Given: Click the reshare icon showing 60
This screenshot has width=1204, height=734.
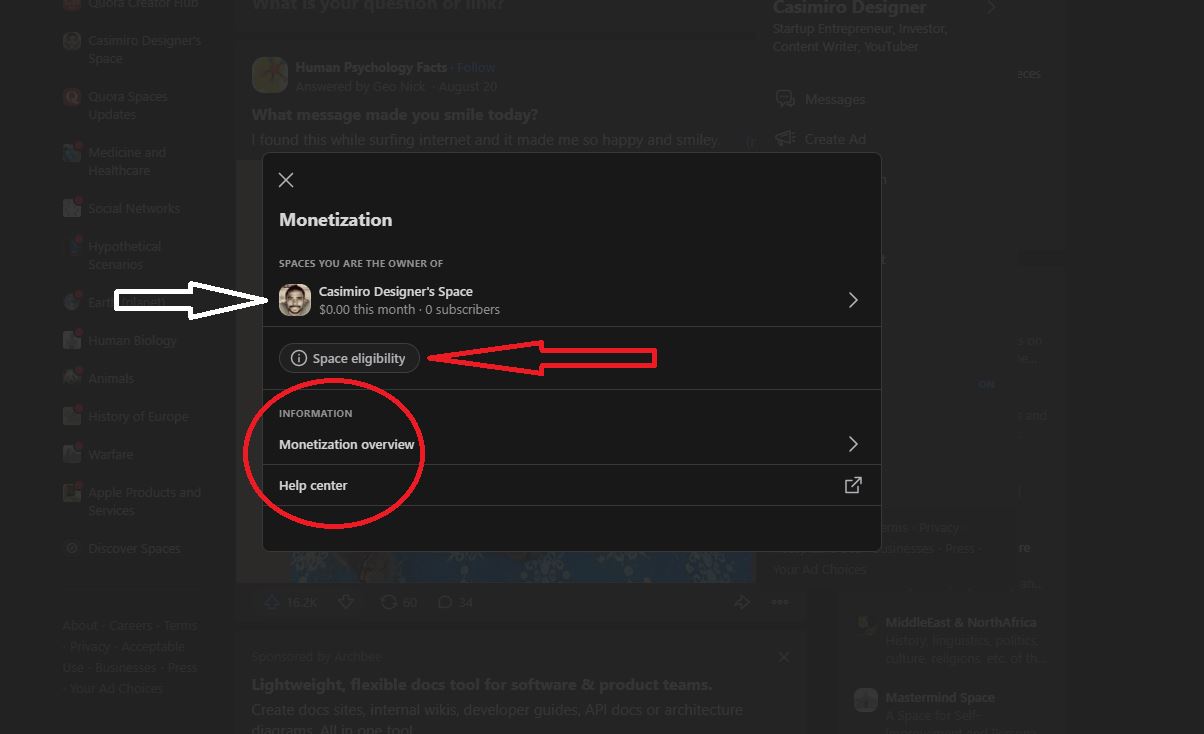Looking at the screenshot, I should [x=389, y=602].
